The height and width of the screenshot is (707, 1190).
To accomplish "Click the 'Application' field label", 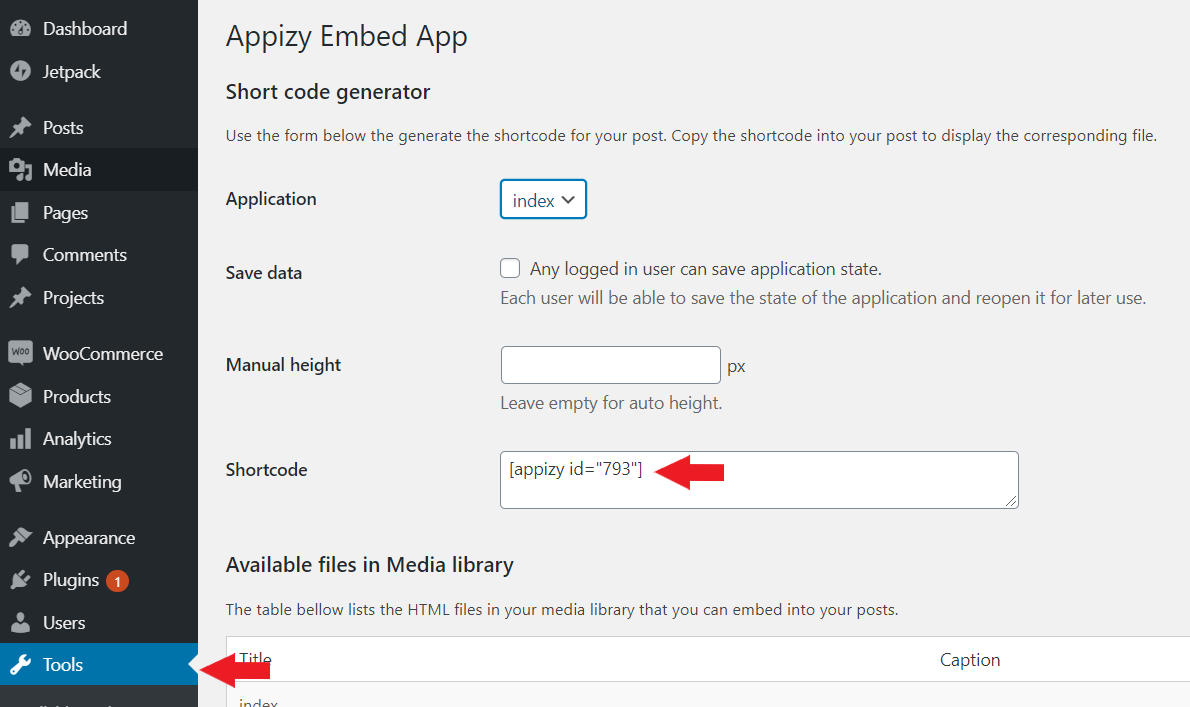I will pyautogui.click(x=271, y=200).
